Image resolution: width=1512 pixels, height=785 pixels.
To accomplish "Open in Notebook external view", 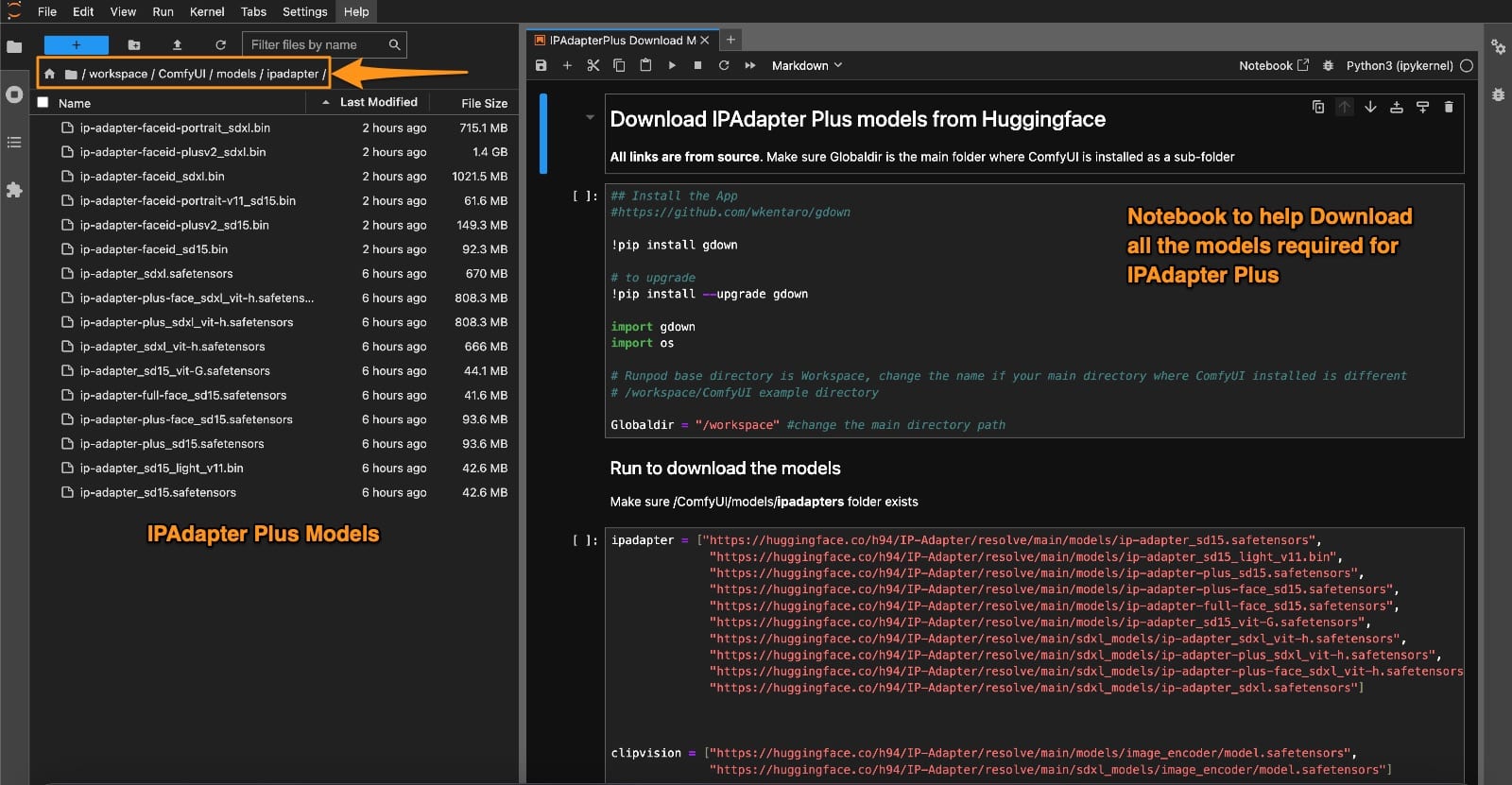I will [x=1274, y=65].
